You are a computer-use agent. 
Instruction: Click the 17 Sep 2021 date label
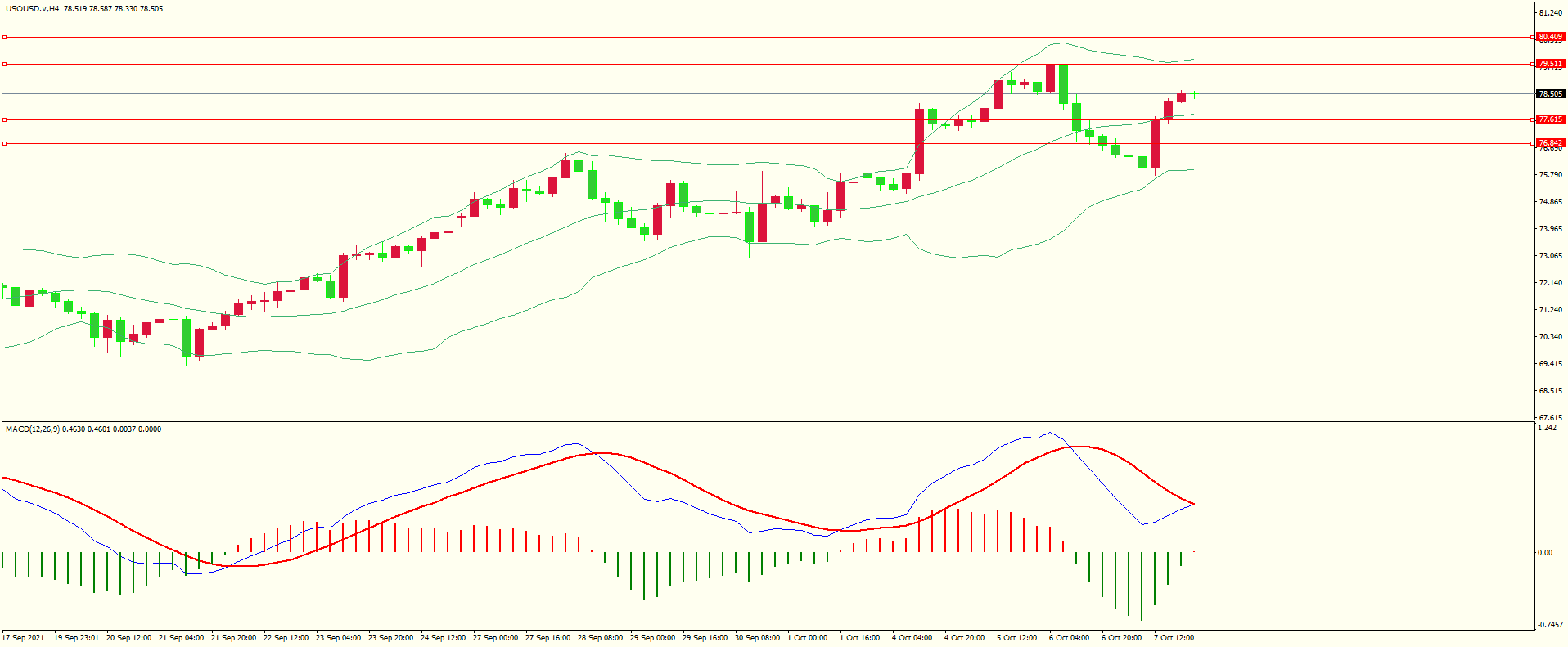coord(24,638)
